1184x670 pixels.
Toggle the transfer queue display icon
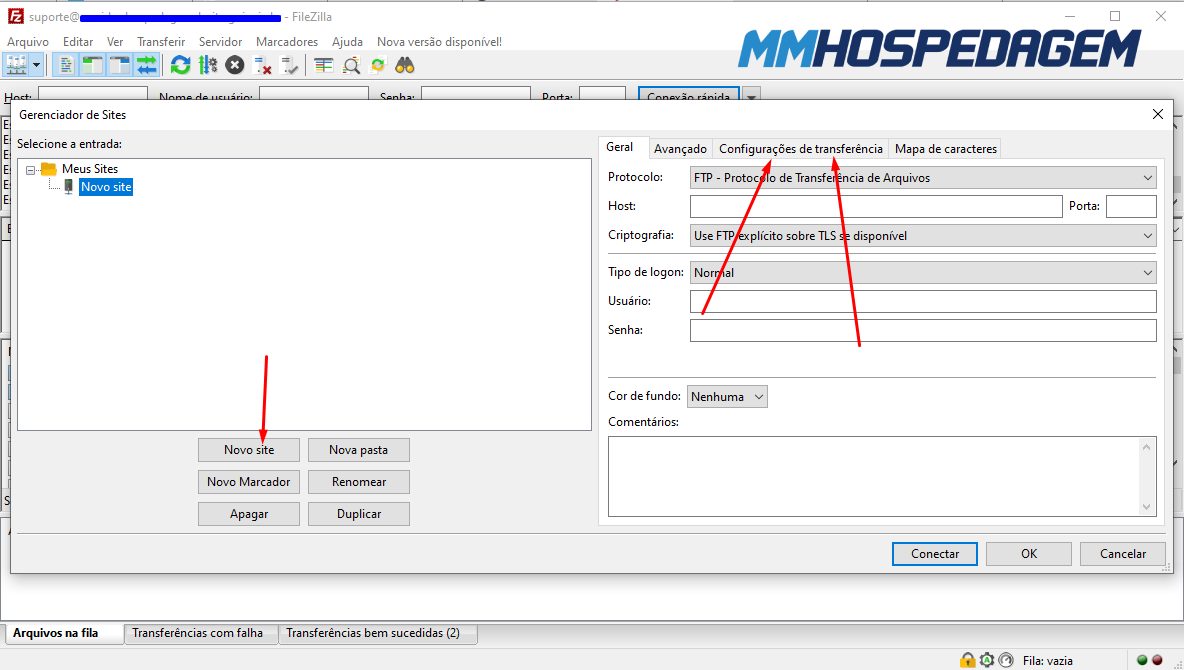click(146, 66)
